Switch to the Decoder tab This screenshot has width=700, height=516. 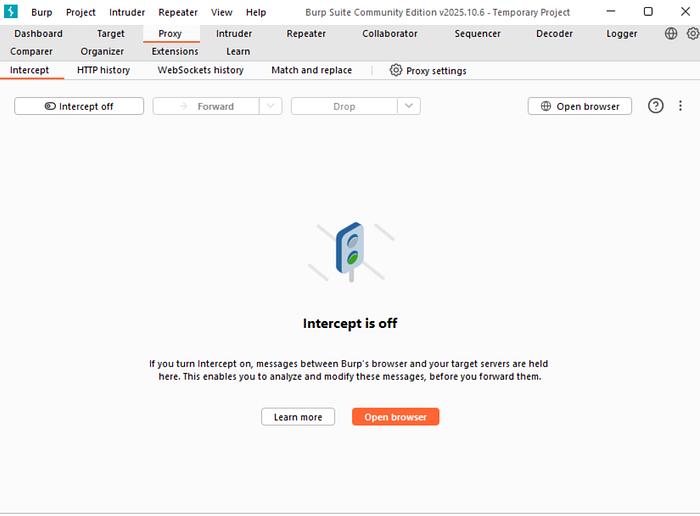pos(554,34)
